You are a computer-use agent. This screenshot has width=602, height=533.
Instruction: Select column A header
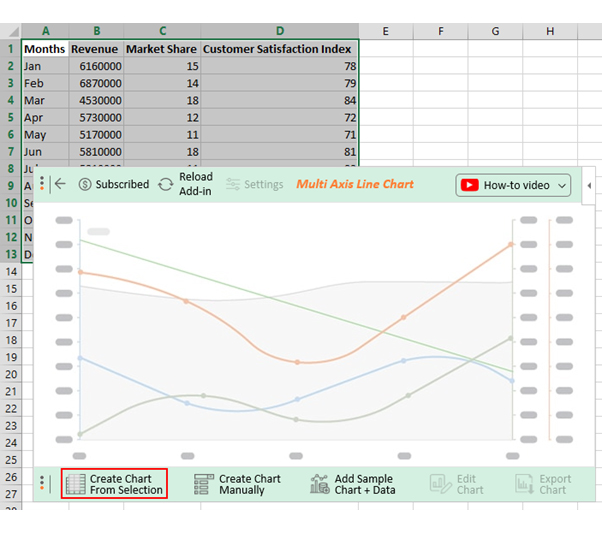tap(45, 31)
